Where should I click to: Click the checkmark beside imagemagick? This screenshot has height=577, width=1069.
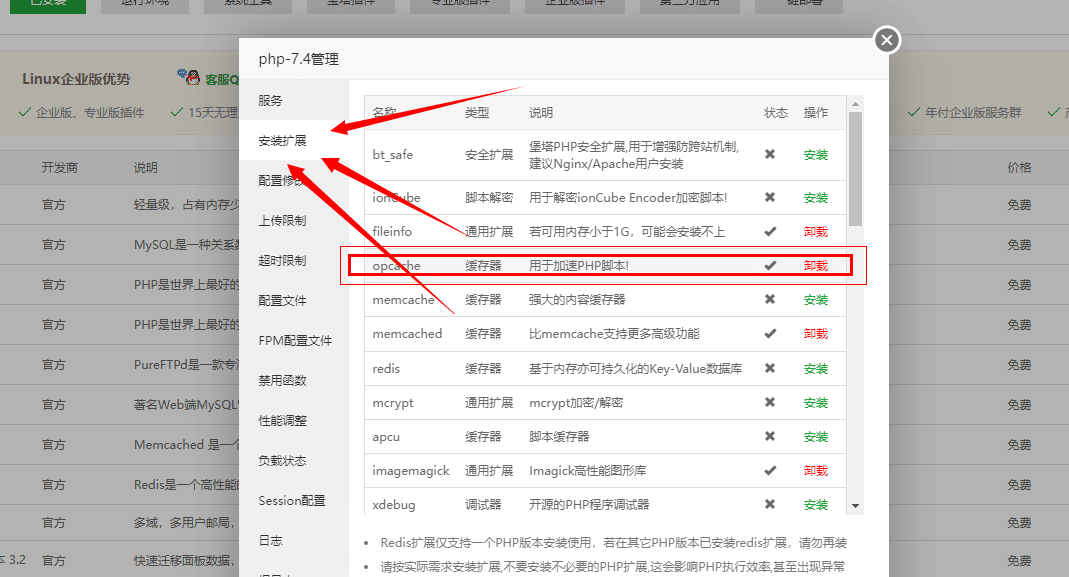(772, 470)
